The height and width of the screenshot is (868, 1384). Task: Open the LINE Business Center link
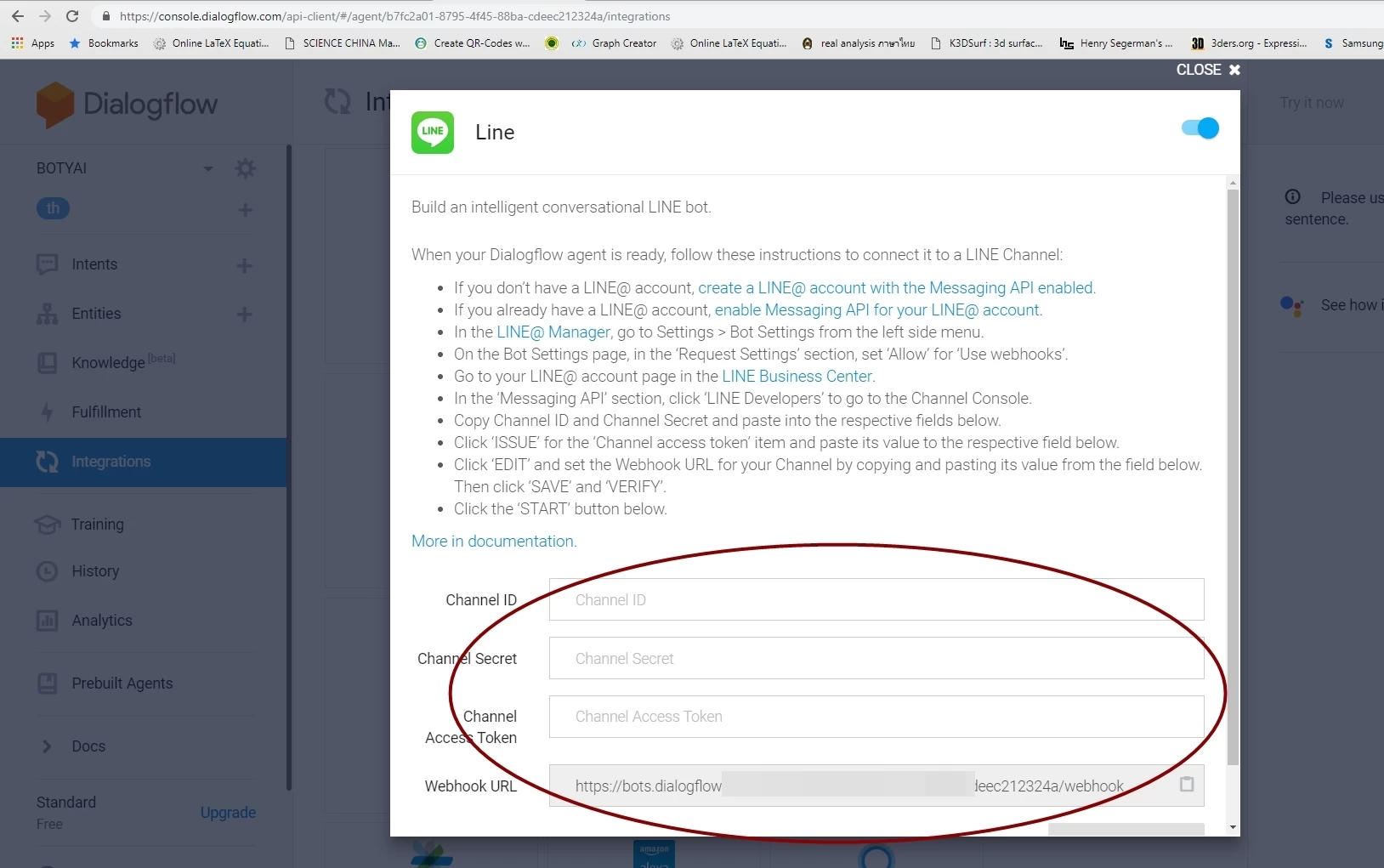pos(797,377)
